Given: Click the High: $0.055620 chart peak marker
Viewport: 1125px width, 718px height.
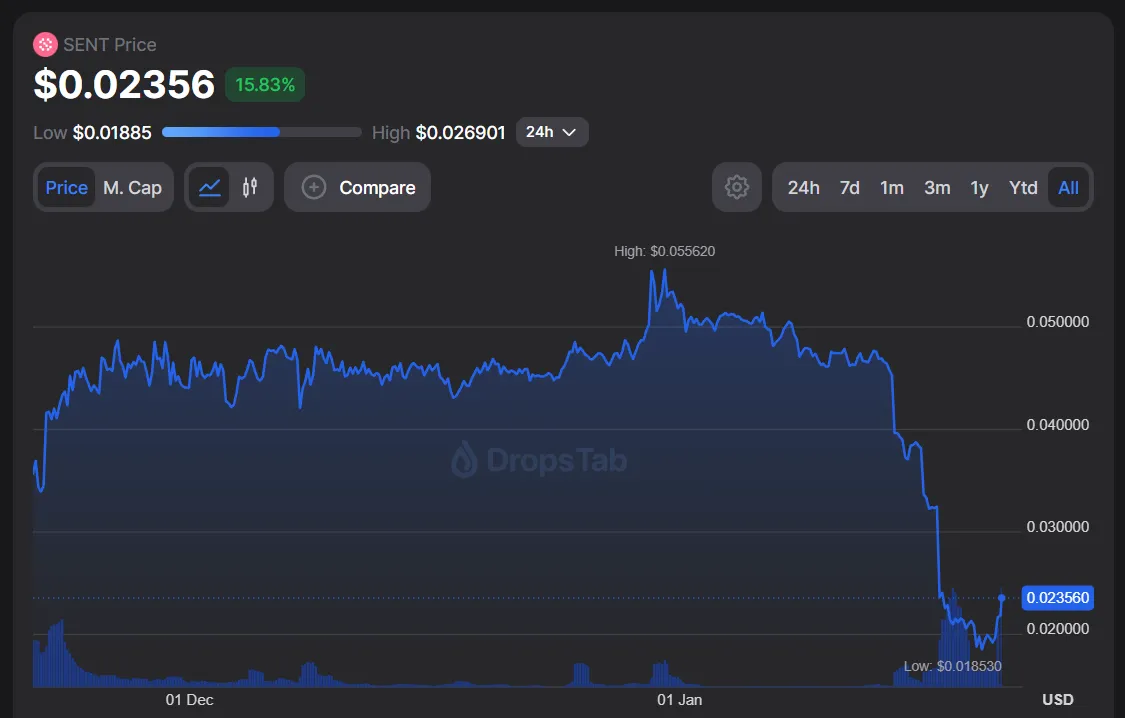Looking at the screenshot, I should point(664,251).
